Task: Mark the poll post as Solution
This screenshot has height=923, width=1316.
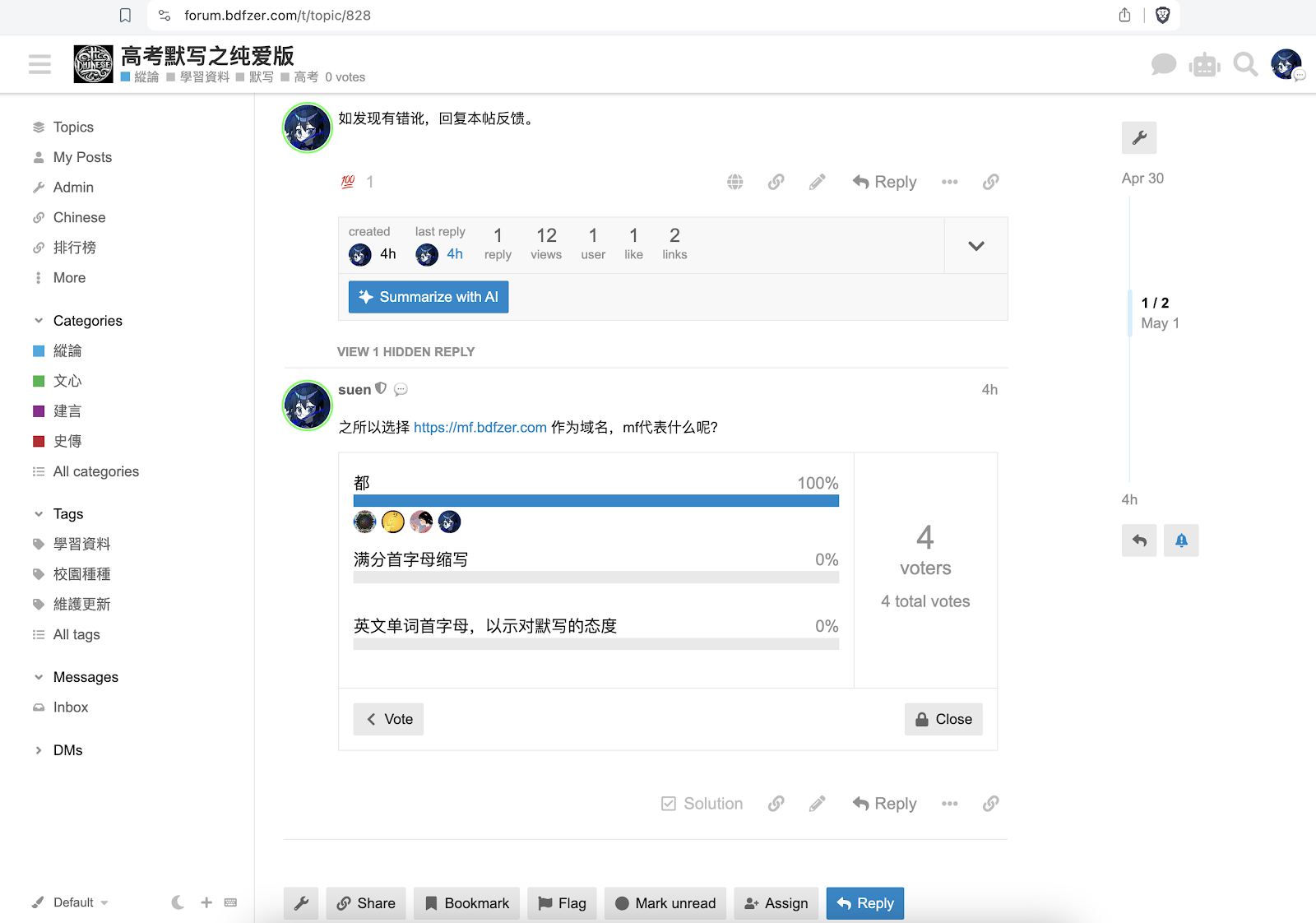Action: pyautogui.click(x=702, y=804)
